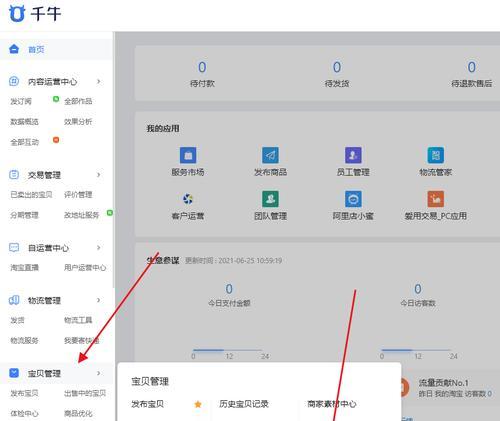Viewport: 500px width, 421px height.
Task: Open the 全部互动 link
Action: tap(24, 142)
